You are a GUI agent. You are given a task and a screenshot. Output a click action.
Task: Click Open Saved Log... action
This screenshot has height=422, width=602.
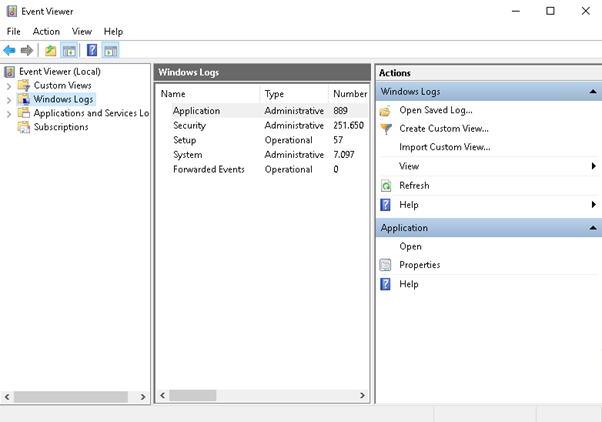click(x=436, y=110)
